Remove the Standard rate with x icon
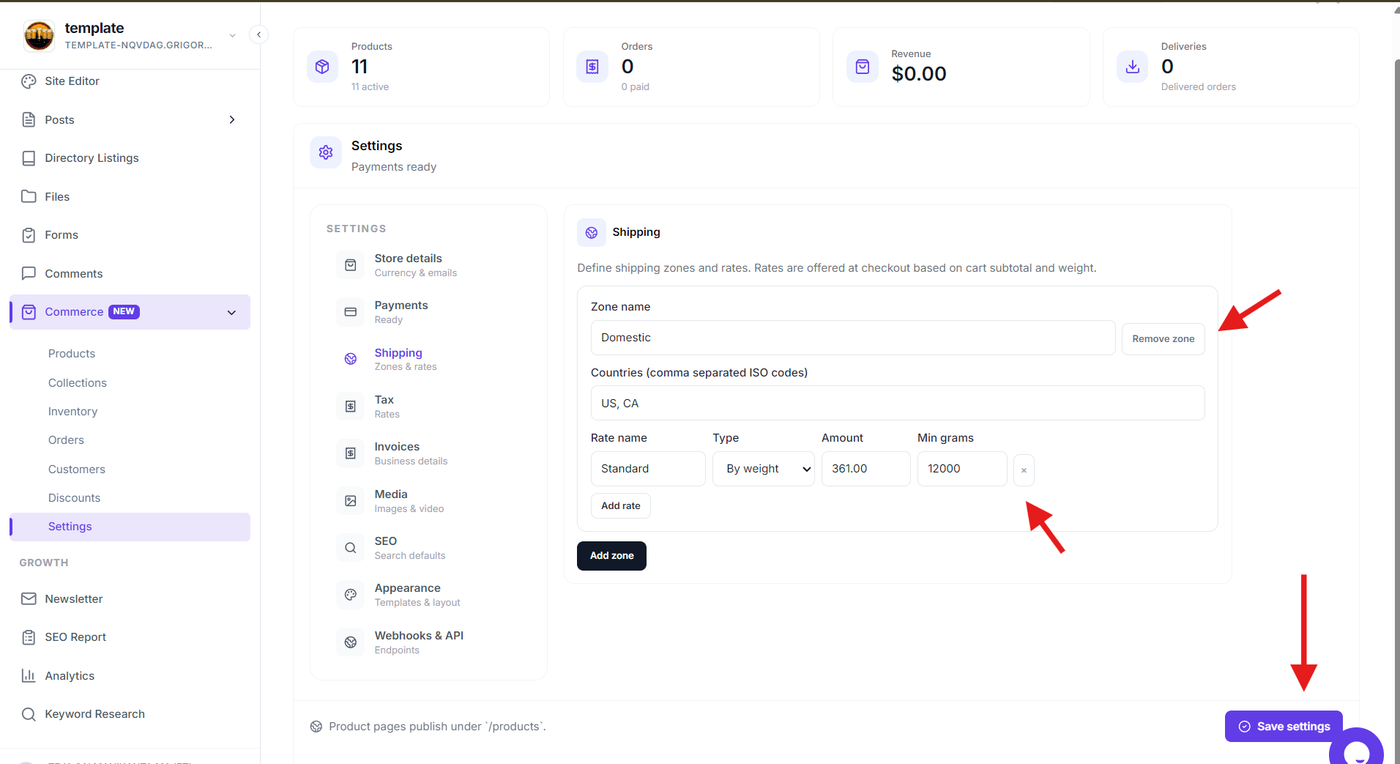Screen dimensions: 1400x764 (x=1024, y=470)
